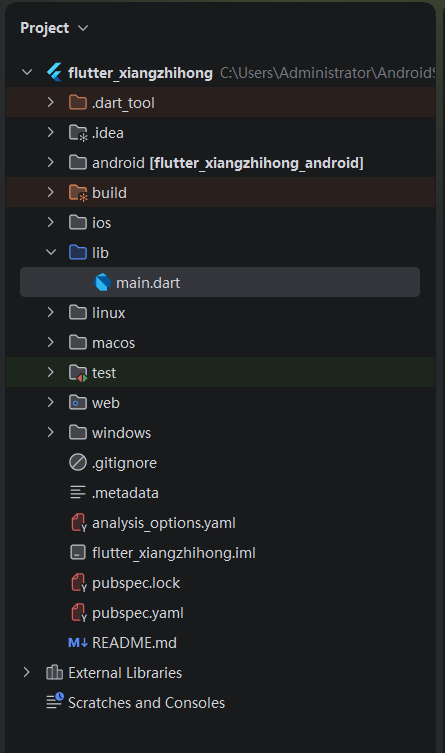The height and width of the screenshot is (753, 445).
Task: Click the External Libraries icon
Action: coord(54,673)
